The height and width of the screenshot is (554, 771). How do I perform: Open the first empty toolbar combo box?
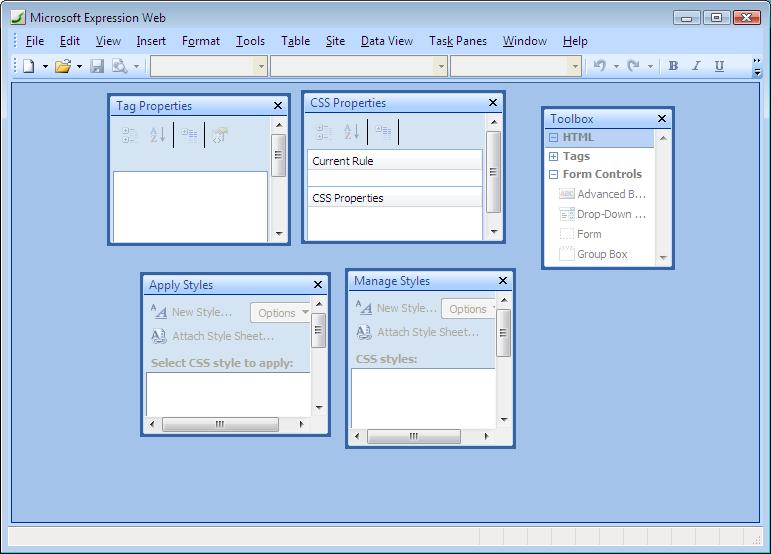point(209,66)
